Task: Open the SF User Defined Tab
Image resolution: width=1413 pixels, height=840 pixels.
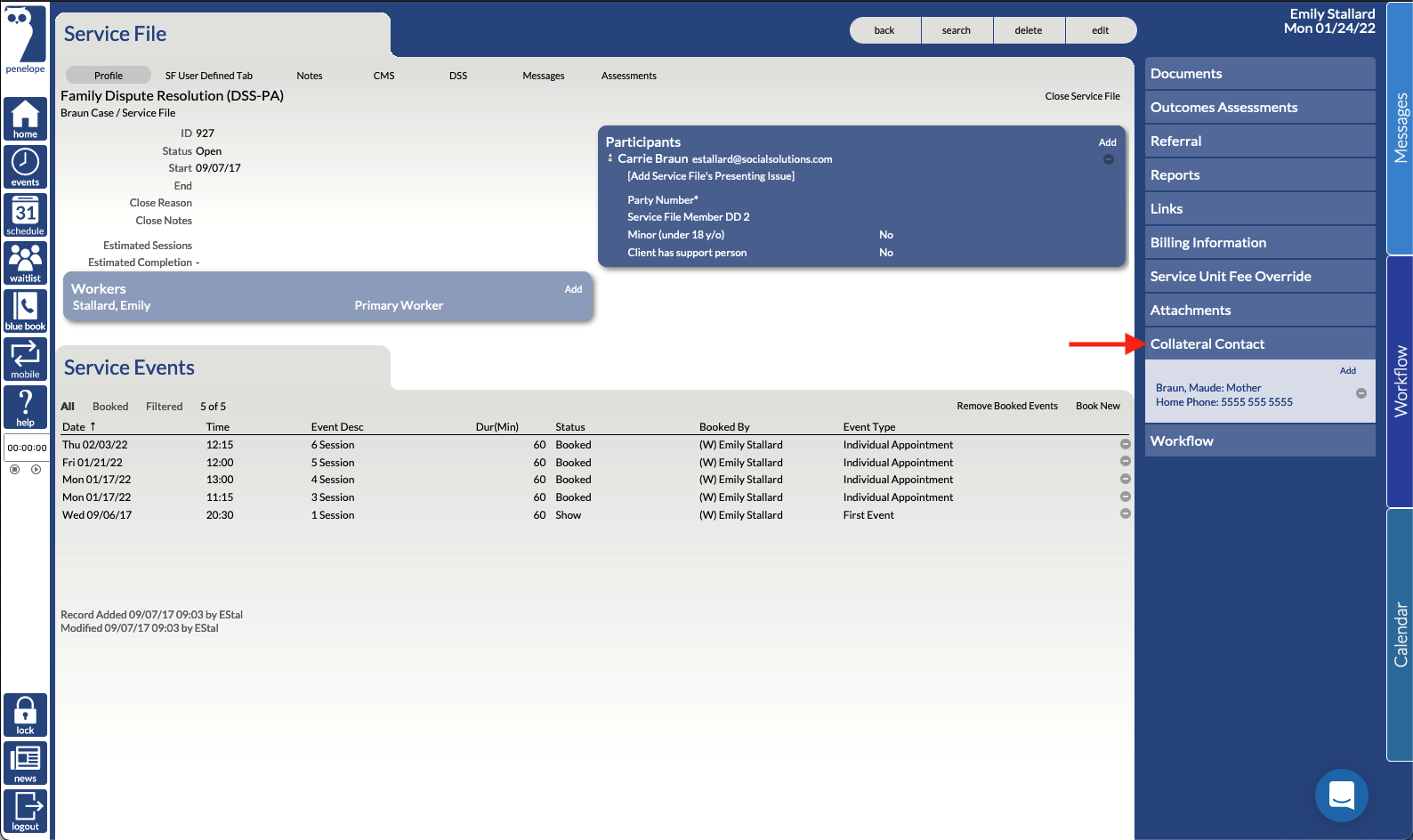Action: coord(209,76)
